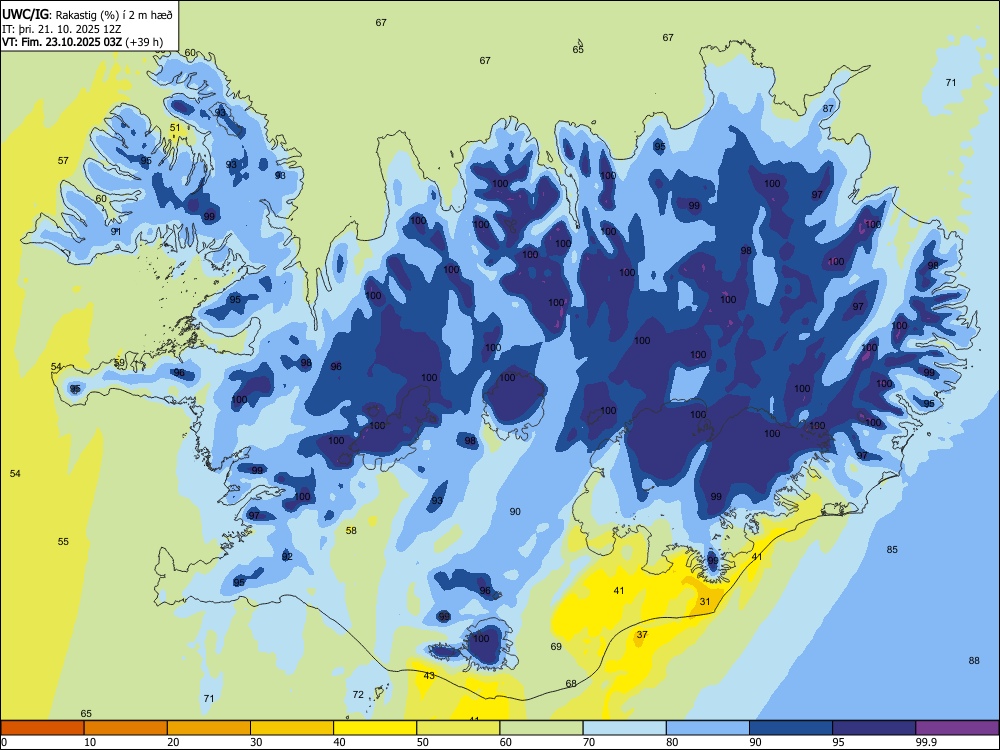The image size is (1000, 750).
Task: Click the '85' humidity value over the ocean
Action: pyautogui.click(x=892, y=550)
